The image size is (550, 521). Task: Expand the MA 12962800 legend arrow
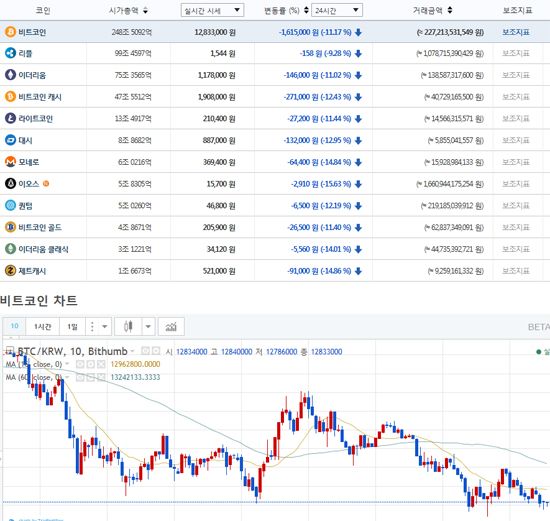point(67,364)
